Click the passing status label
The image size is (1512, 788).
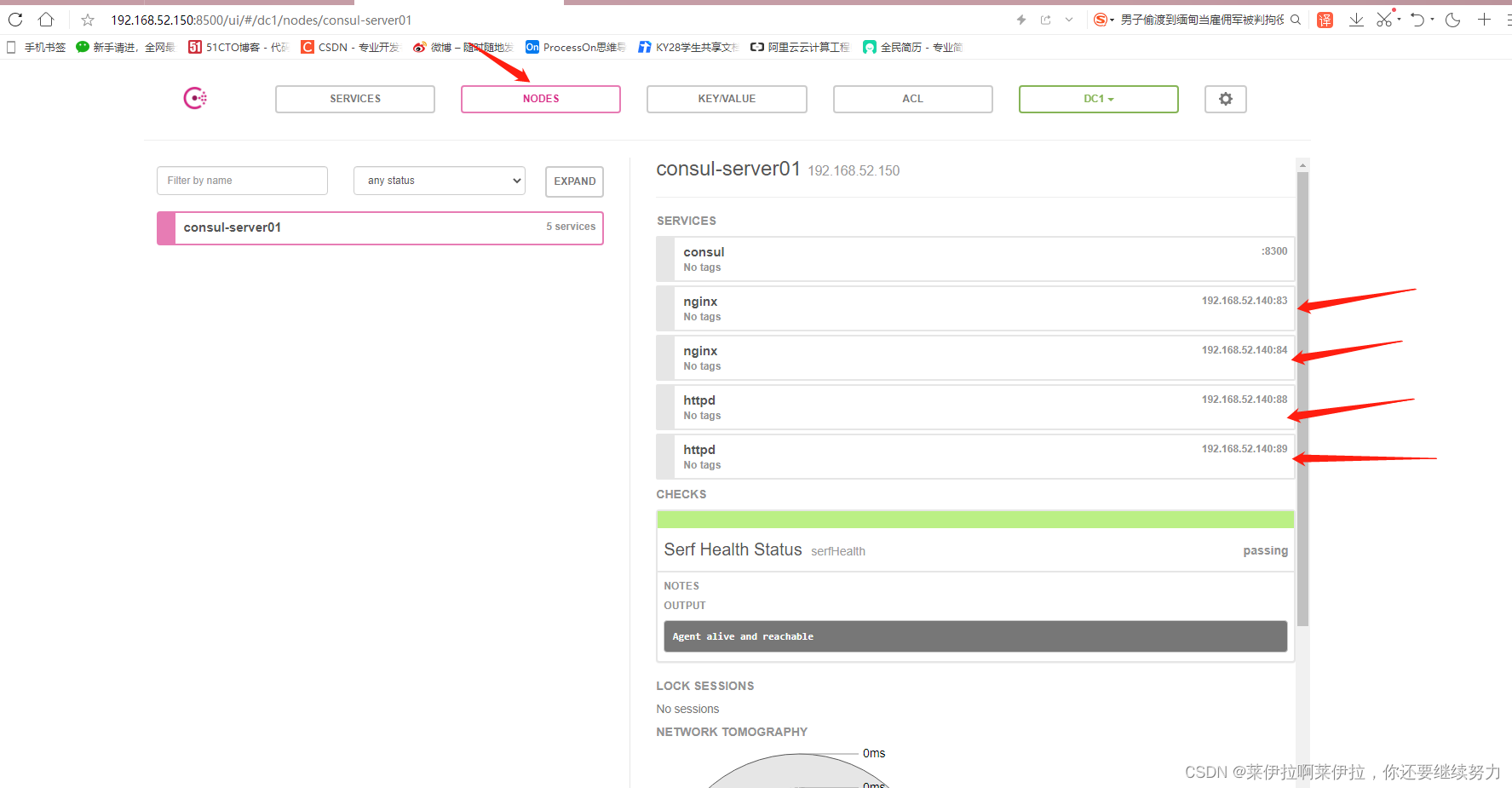(1265, 550)
